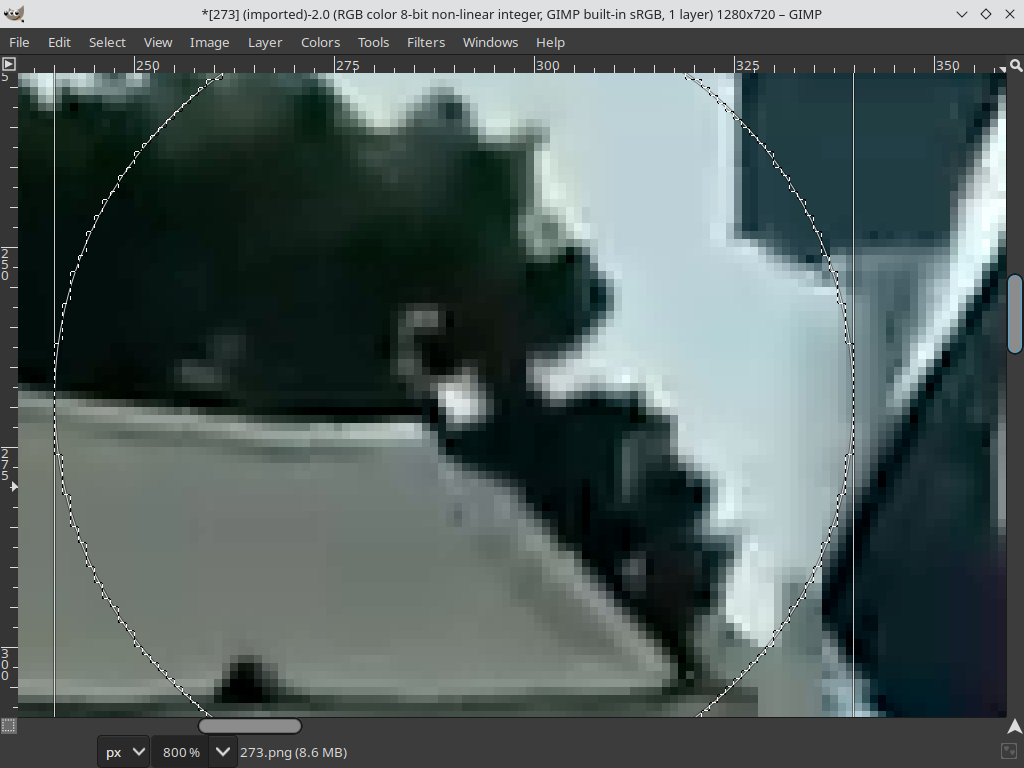Minimize the GIMP window
The width and height of the screenshot is (1024, 768).
pos(962,14)
